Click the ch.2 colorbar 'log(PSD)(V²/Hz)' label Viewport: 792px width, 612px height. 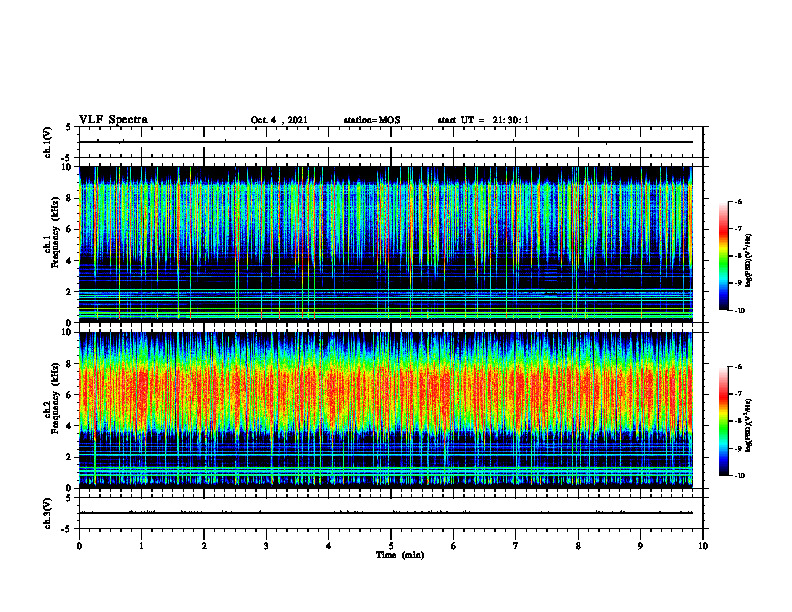pyautogui.click(x=749, y=425)
